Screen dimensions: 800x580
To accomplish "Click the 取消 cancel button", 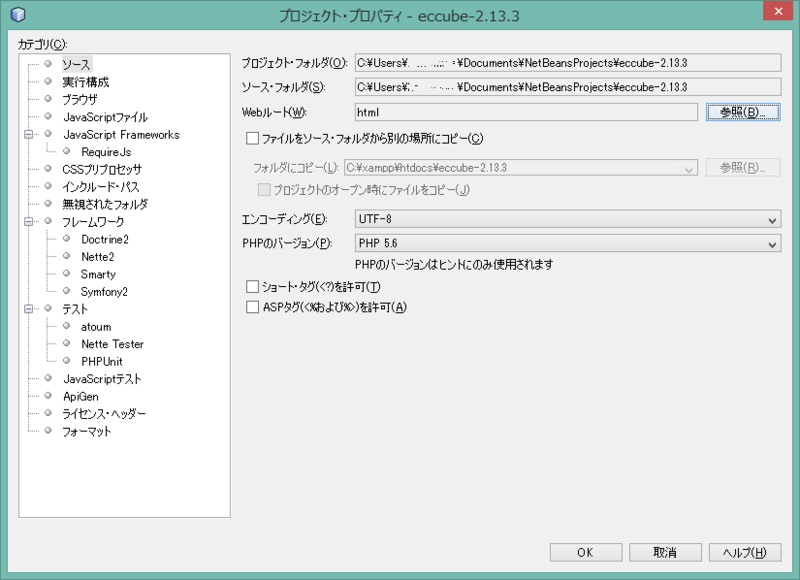I will click(665, 552).
